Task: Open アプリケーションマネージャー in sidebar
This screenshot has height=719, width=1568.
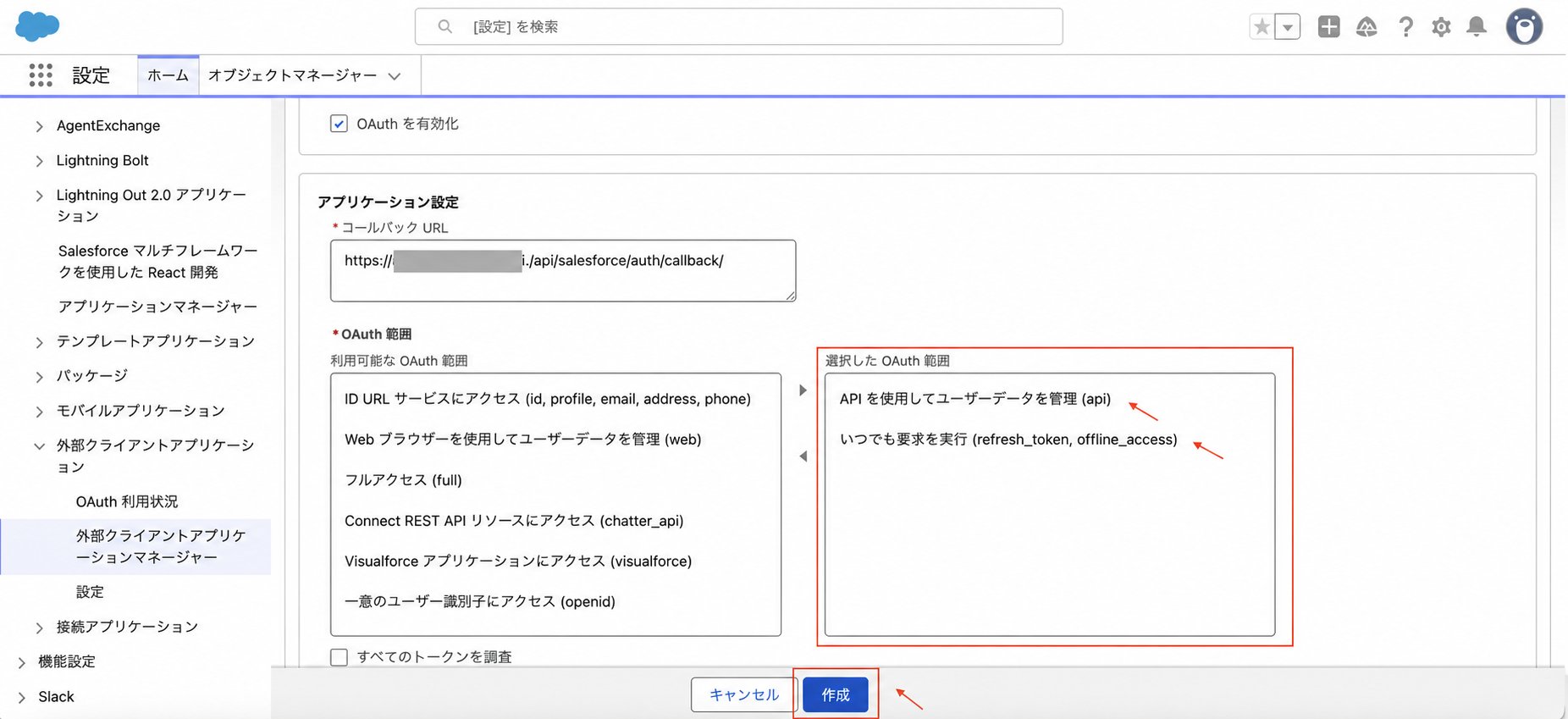Action: coord(157,307)
